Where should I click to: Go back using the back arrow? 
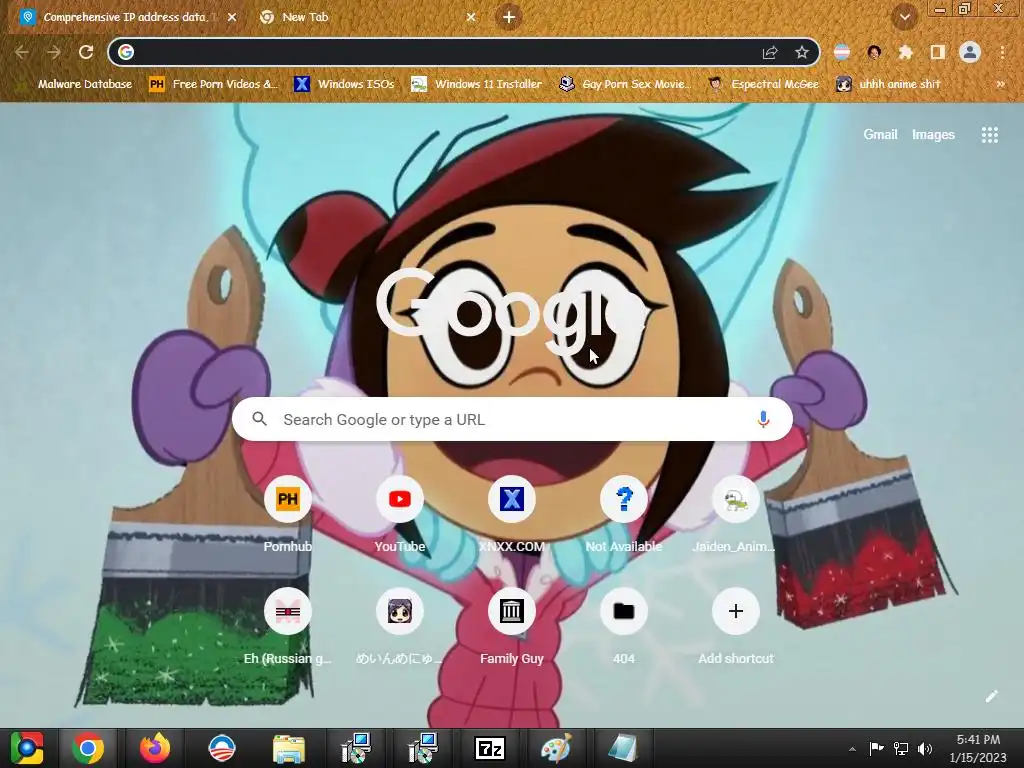click(x=22, y=52)
